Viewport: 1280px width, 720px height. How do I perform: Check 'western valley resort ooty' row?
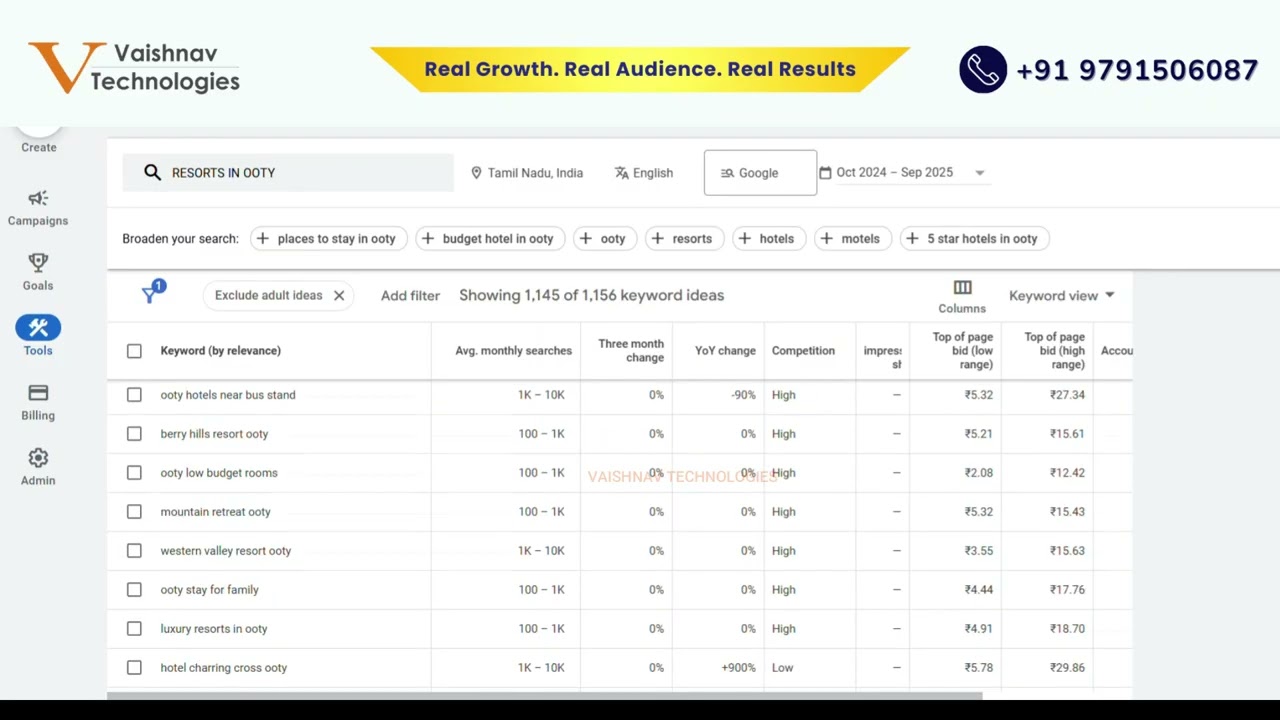click(x=134, y=551)
